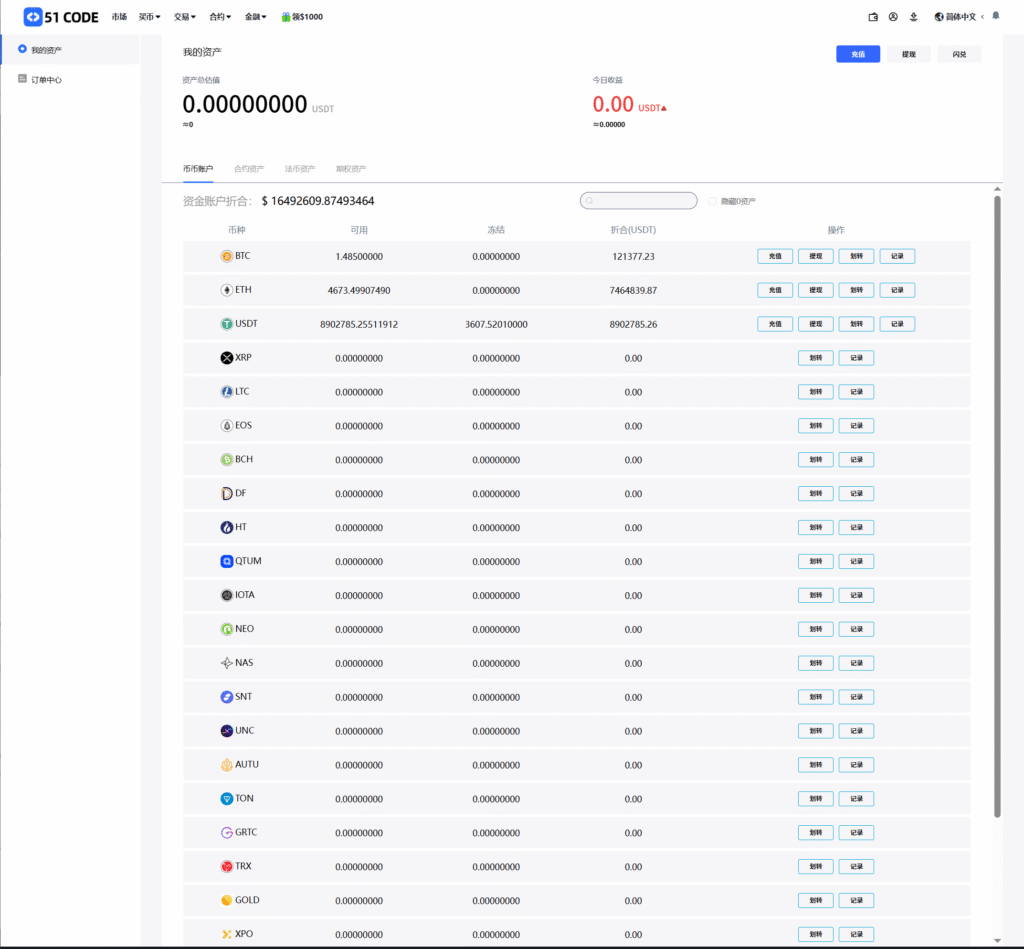Image resolution: width=1024 pixels, height=949 pixels.
Task: Click 提现 button in the BTC row
Action: point(815,256)
